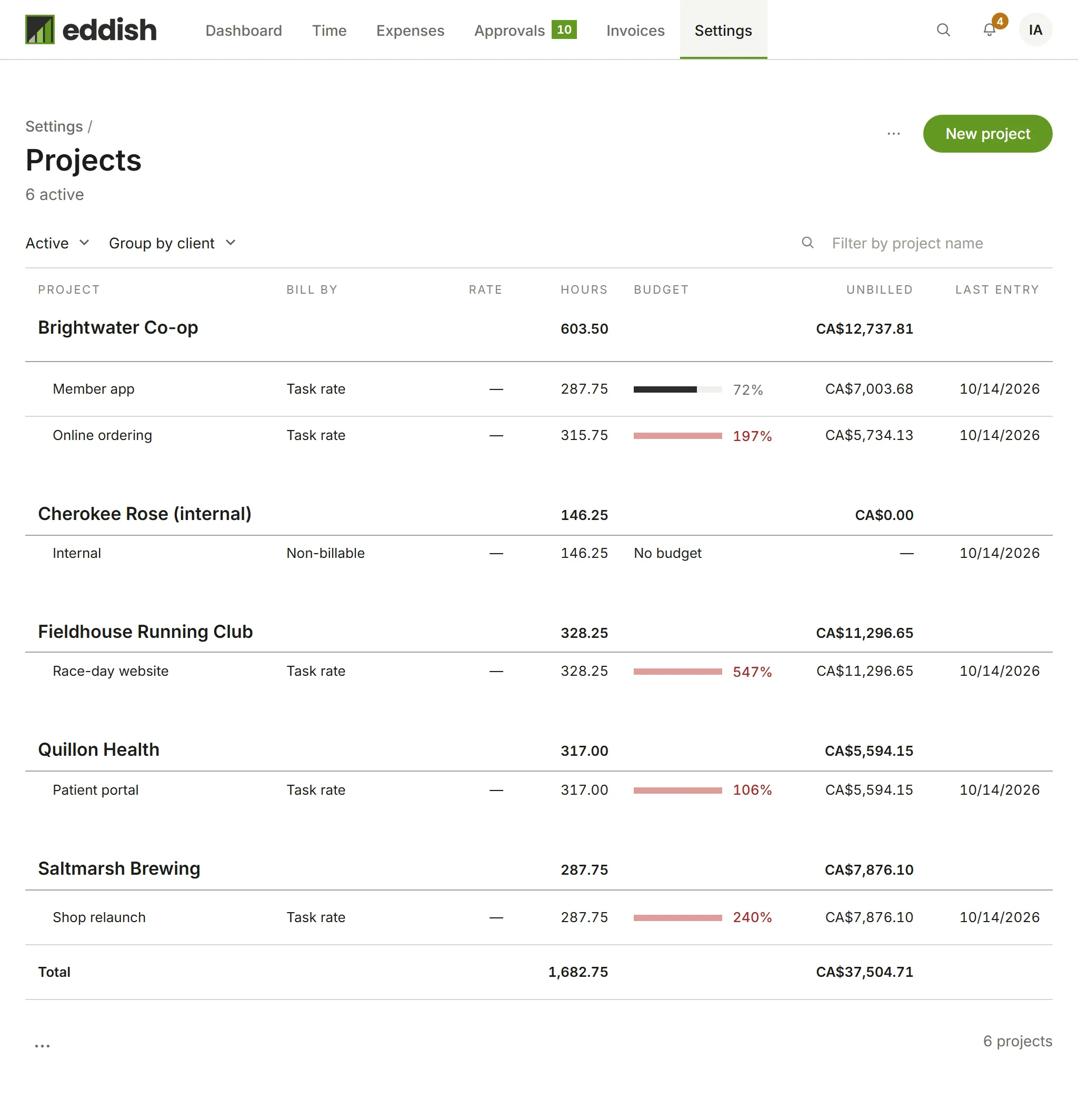Open Approvals tab with 10 badge

coord(525,31)
